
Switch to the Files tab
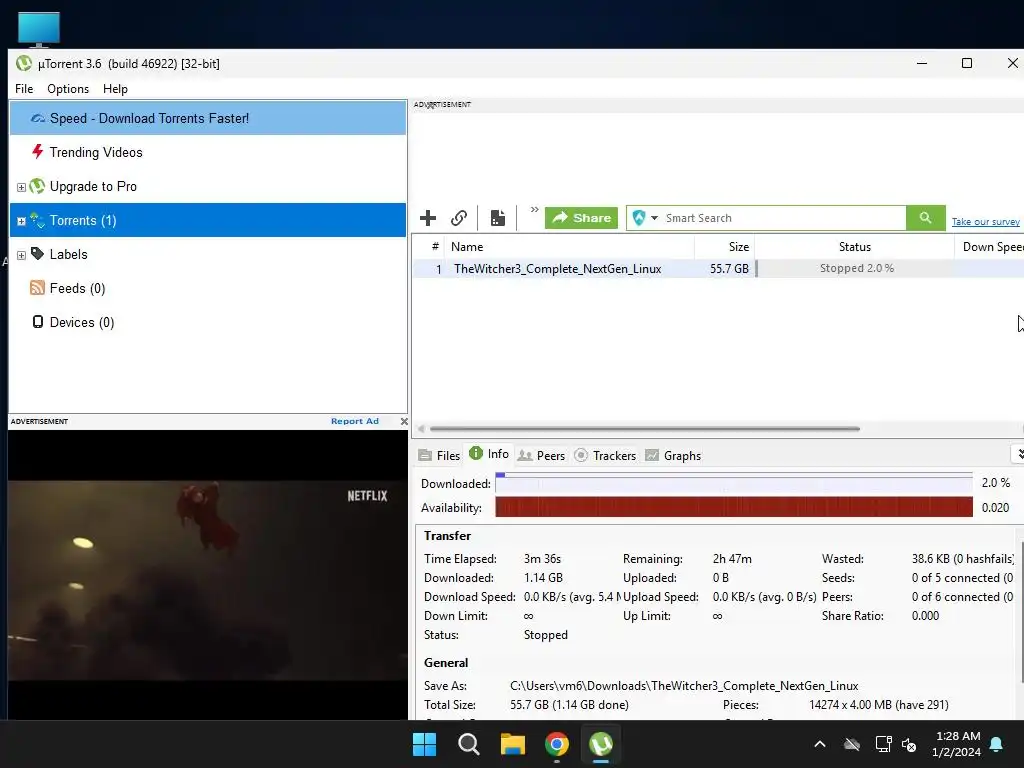(440, 455)
